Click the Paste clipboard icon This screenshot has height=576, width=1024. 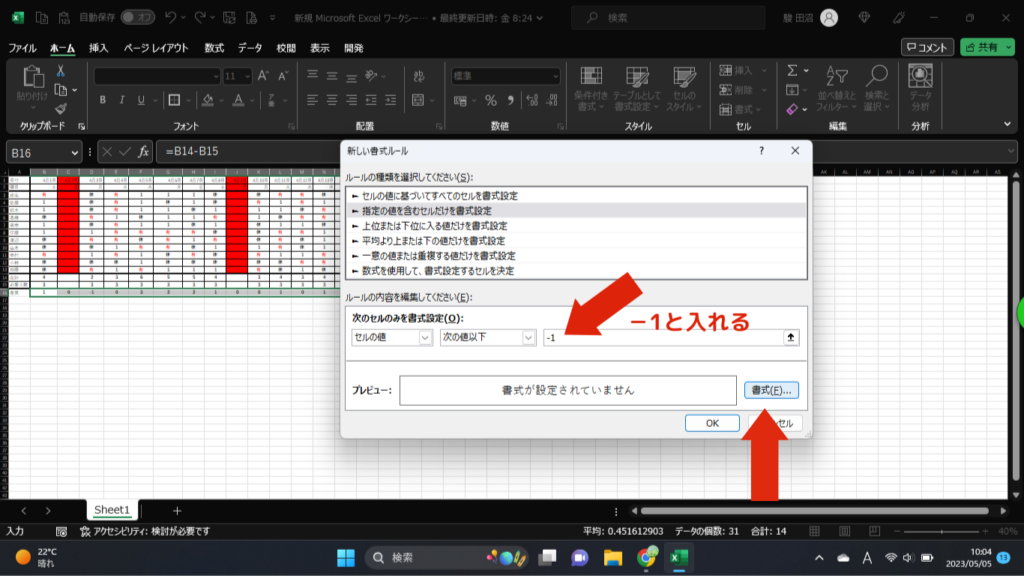coord(32,78)
